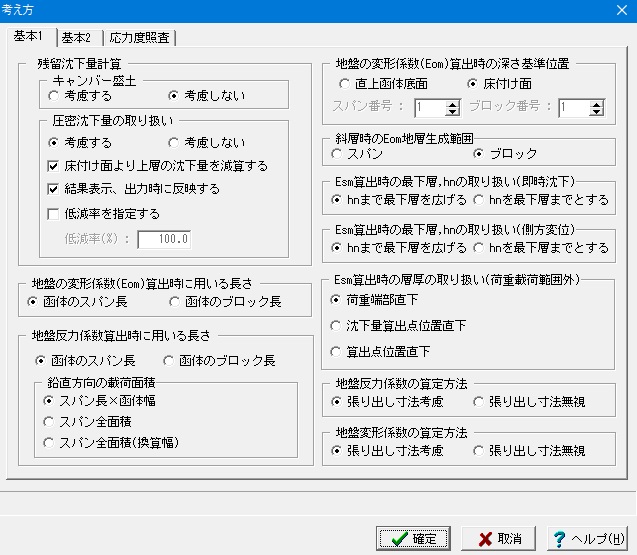This screenshot has width=637, height=555.
Task: Decrease ブロック番号 with down arrow
Action: point(596,112)
